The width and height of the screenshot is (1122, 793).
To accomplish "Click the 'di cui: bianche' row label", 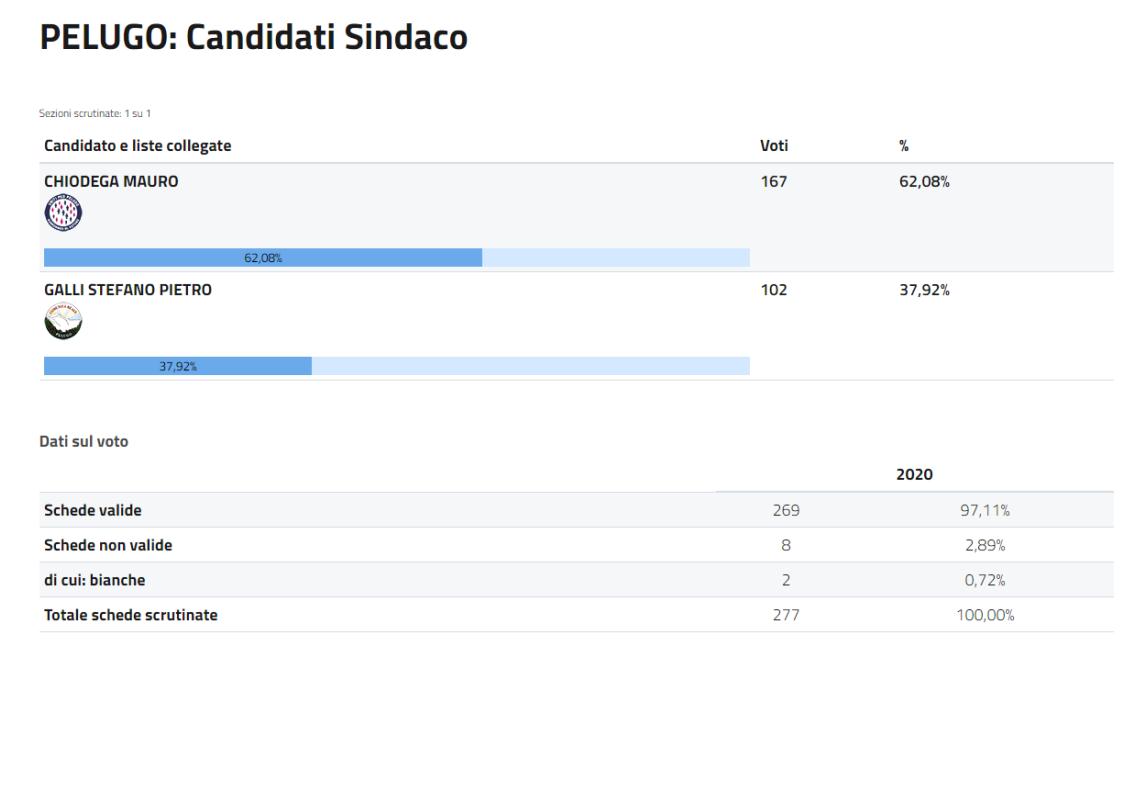I will tap(95, 580).
